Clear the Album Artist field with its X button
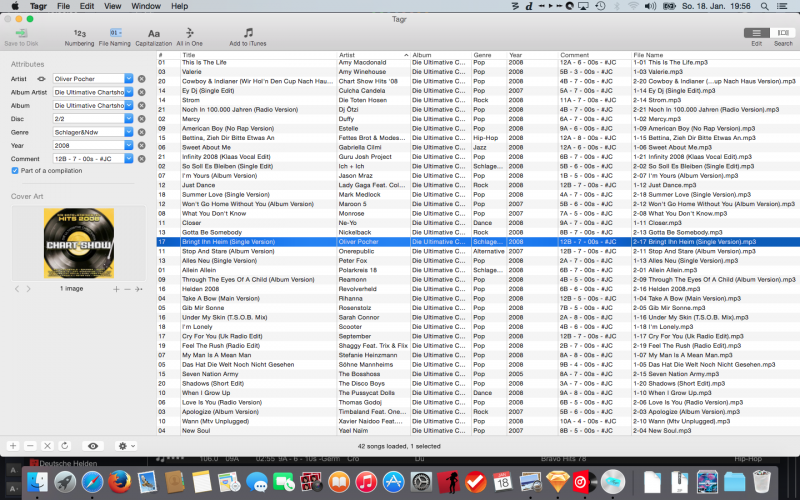The image size is (800, 500). (142, 92)
